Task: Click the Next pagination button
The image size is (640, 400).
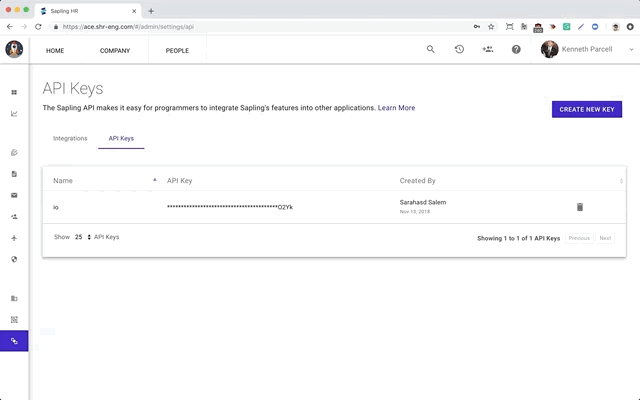Action: [605, 238]
